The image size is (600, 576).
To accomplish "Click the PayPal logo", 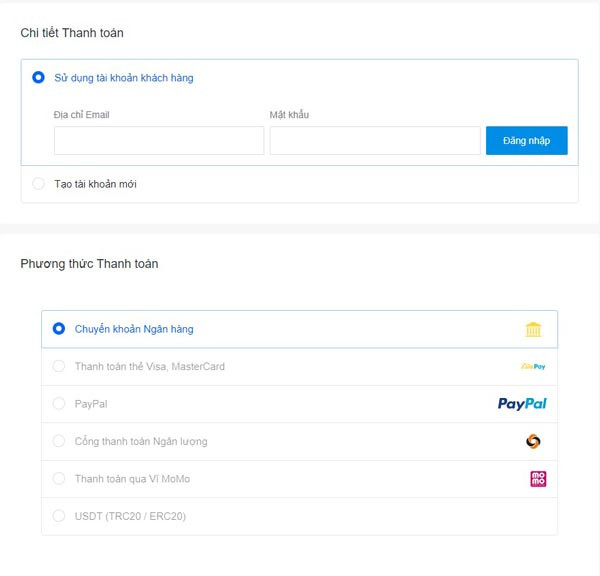I will coord(522,404).
